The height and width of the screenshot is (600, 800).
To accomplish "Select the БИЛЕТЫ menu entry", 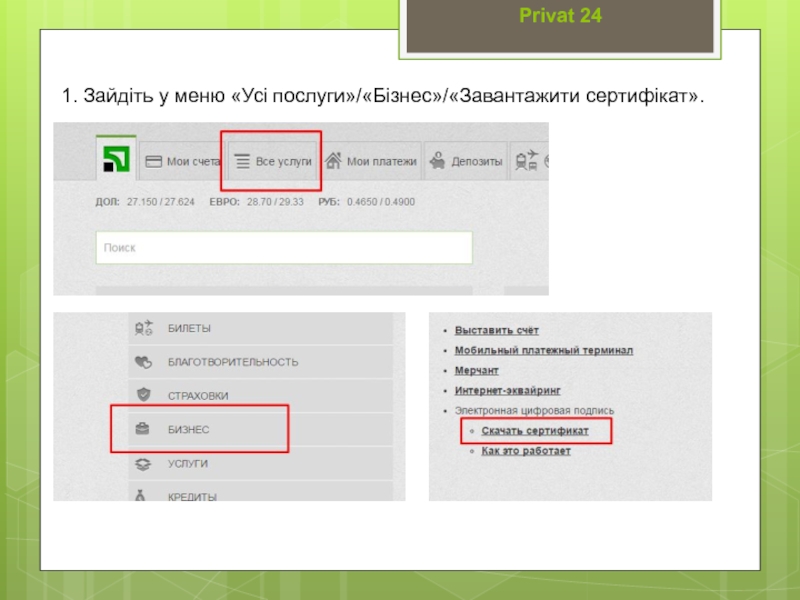I will click(261, 328).
